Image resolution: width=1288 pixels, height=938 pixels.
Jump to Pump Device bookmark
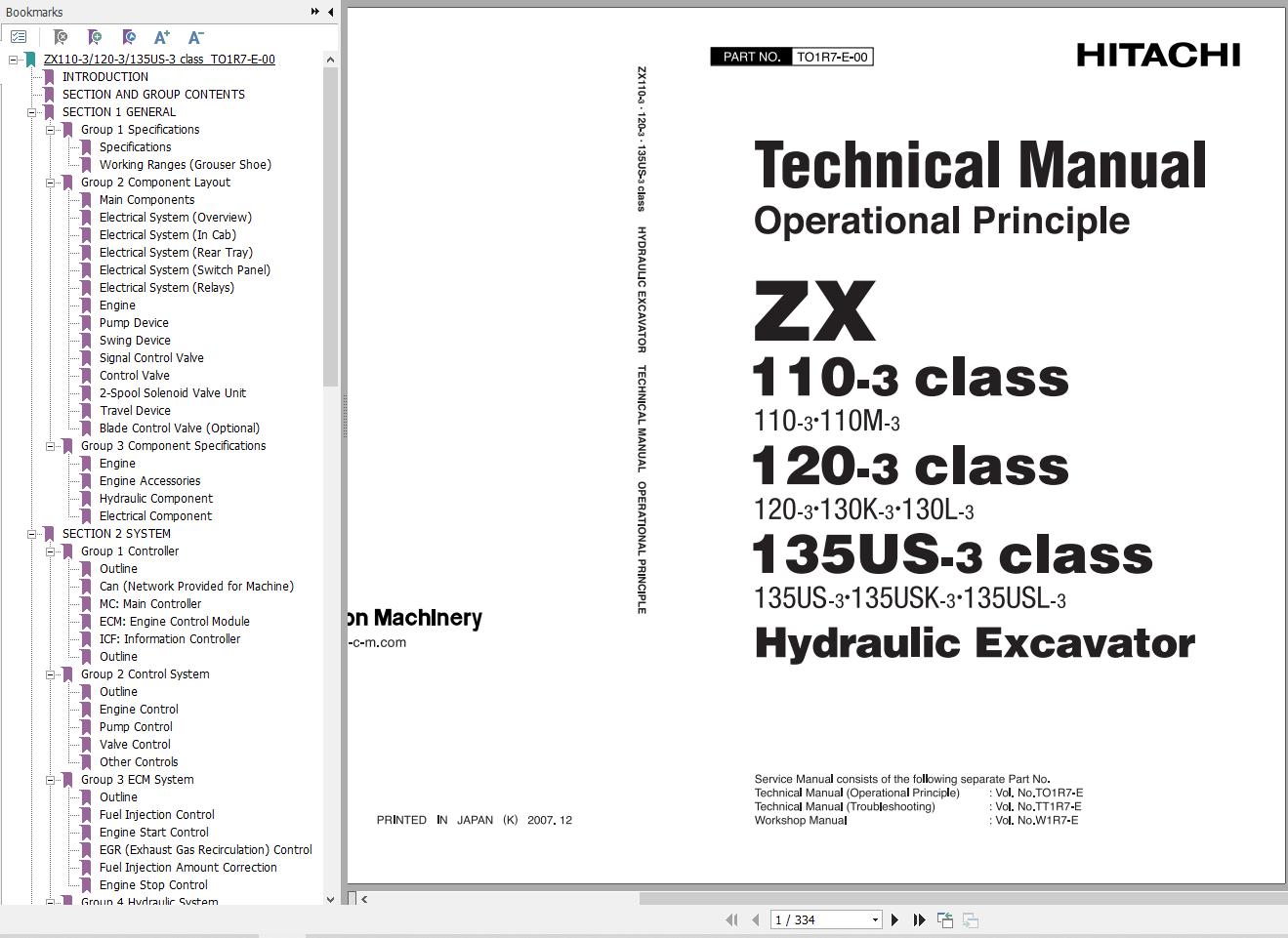[134, 323]
